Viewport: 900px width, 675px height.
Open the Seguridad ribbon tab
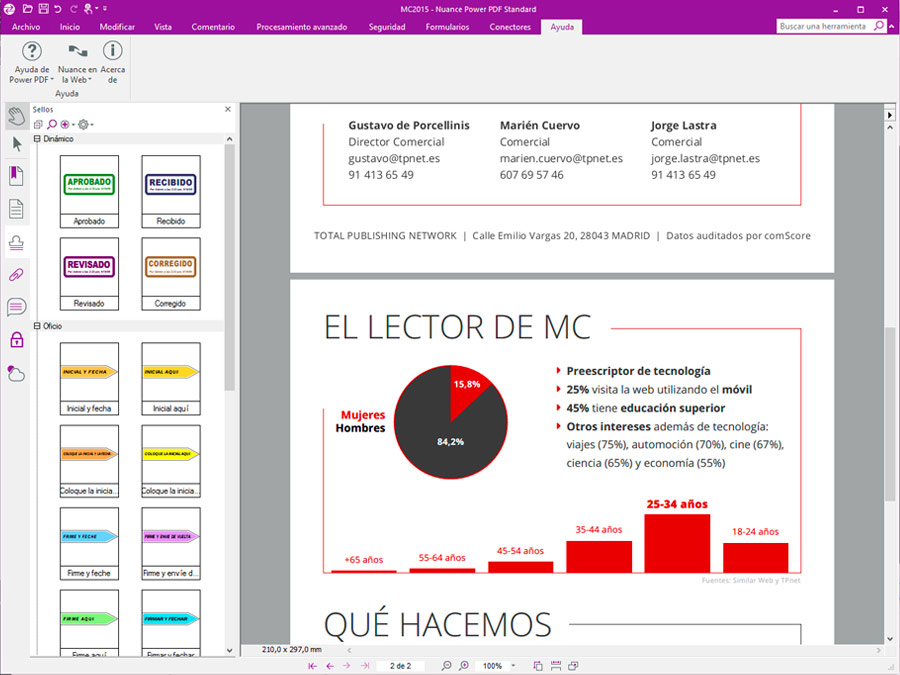pyautogui.click(x=386, y=27)
